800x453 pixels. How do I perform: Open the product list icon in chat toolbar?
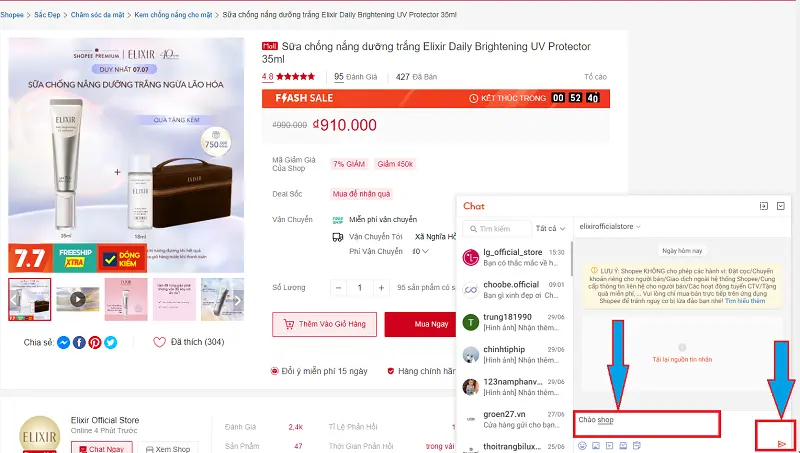(x=623, y=446)
